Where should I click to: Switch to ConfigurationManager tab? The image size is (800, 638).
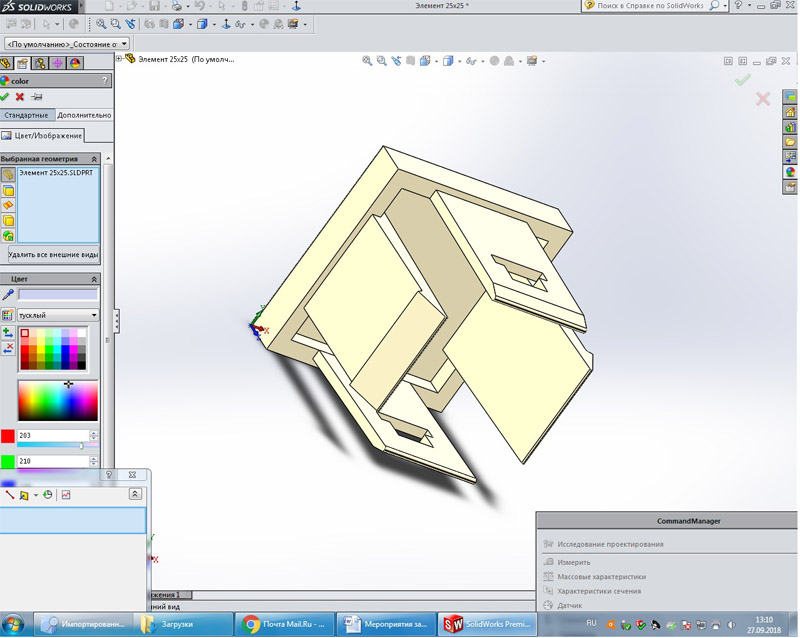tap(40, 63)
